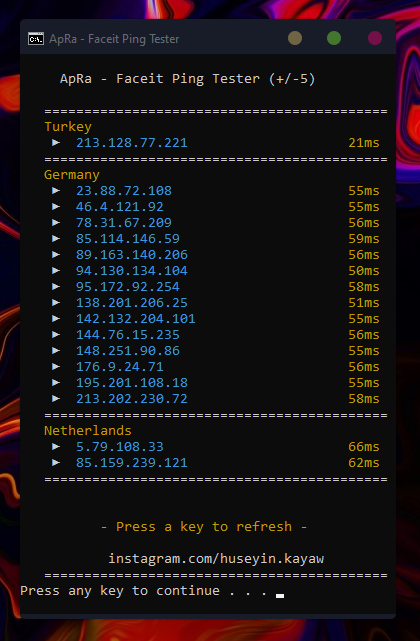Click the arrow next to 23.88.72.108
This screenshot has width=420, height=641.
[x=56, y=190]
